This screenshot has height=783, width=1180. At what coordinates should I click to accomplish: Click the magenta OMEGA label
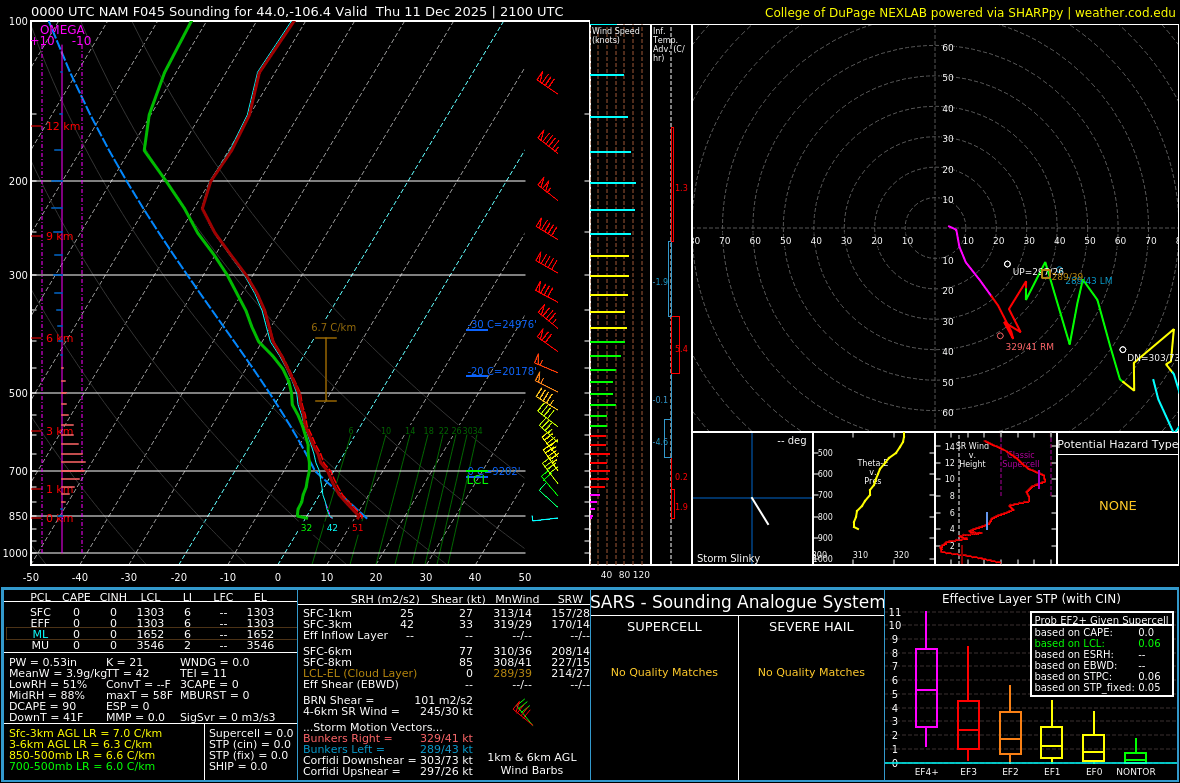62,30
